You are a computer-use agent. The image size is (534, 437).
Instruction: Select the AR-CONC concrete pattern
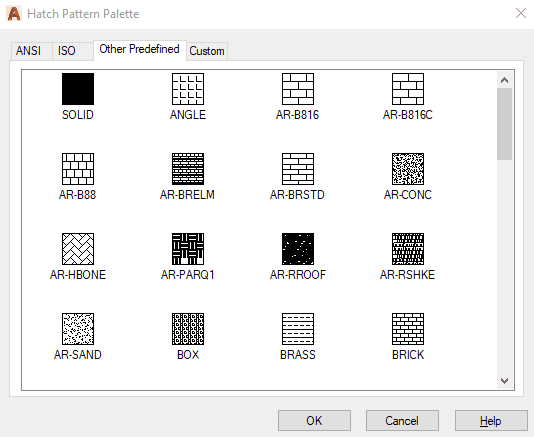[x=408, y=169]
